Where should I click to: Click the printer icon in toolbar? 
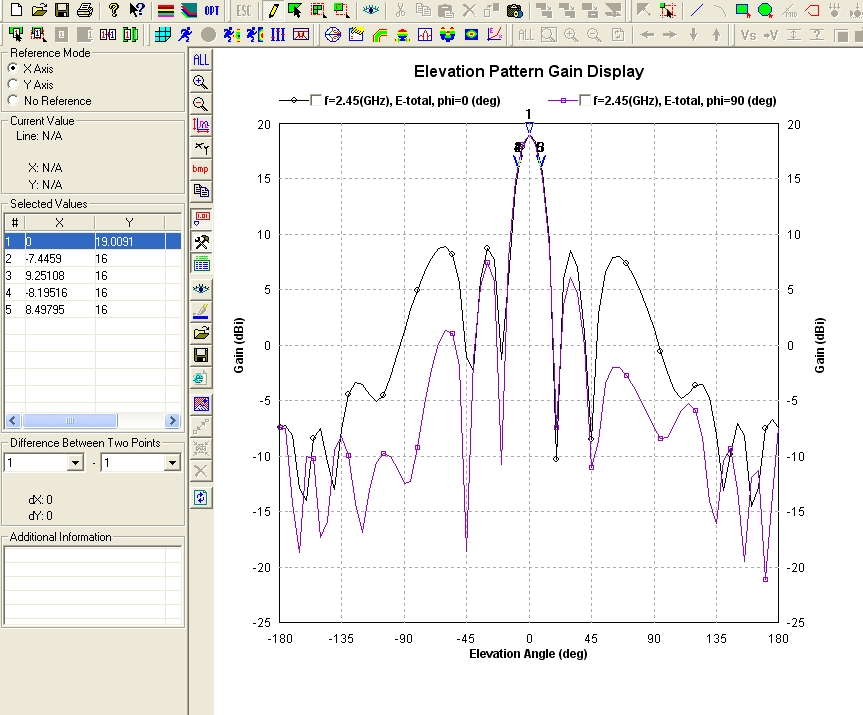point(85,11)
